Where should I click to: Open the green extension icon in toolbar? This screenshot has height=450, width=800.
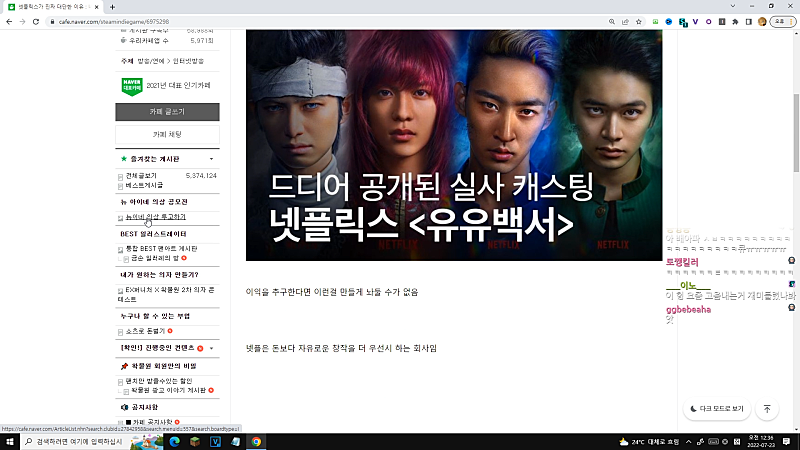656,22
